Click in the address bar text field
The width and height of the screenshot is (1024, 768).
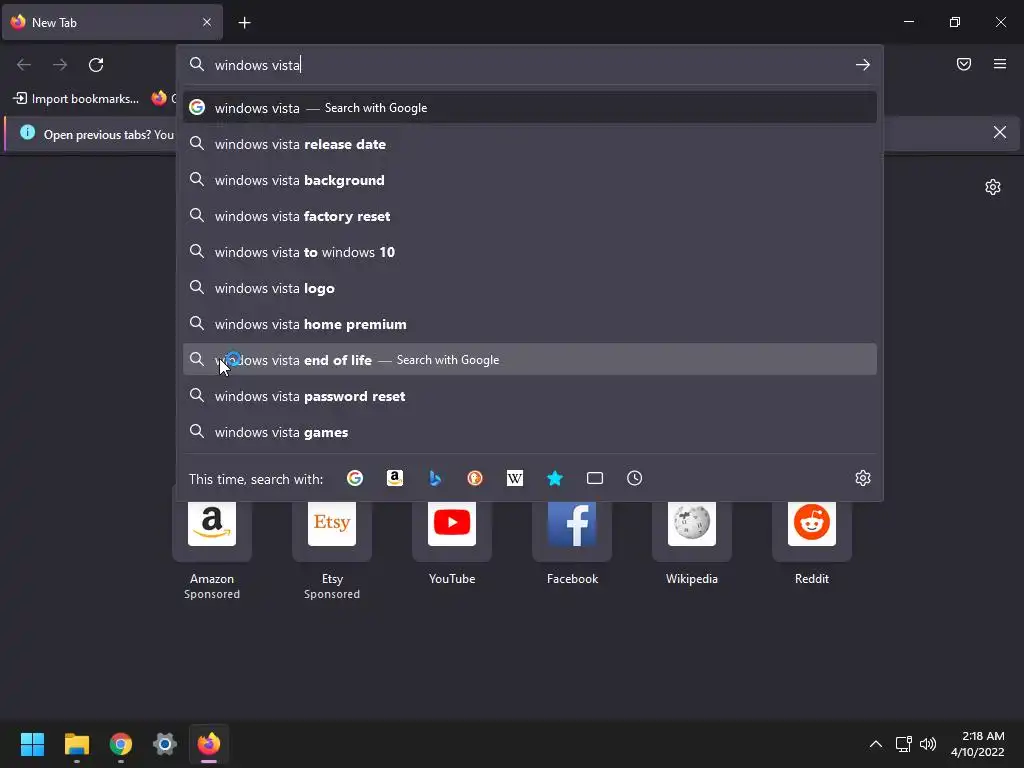(529, 65)
